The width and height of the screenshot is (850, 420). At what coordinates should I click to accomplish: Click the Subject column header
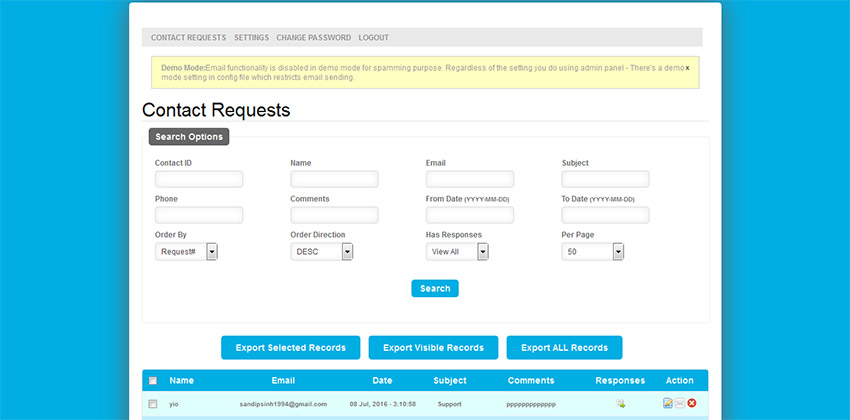click(450, 380)
